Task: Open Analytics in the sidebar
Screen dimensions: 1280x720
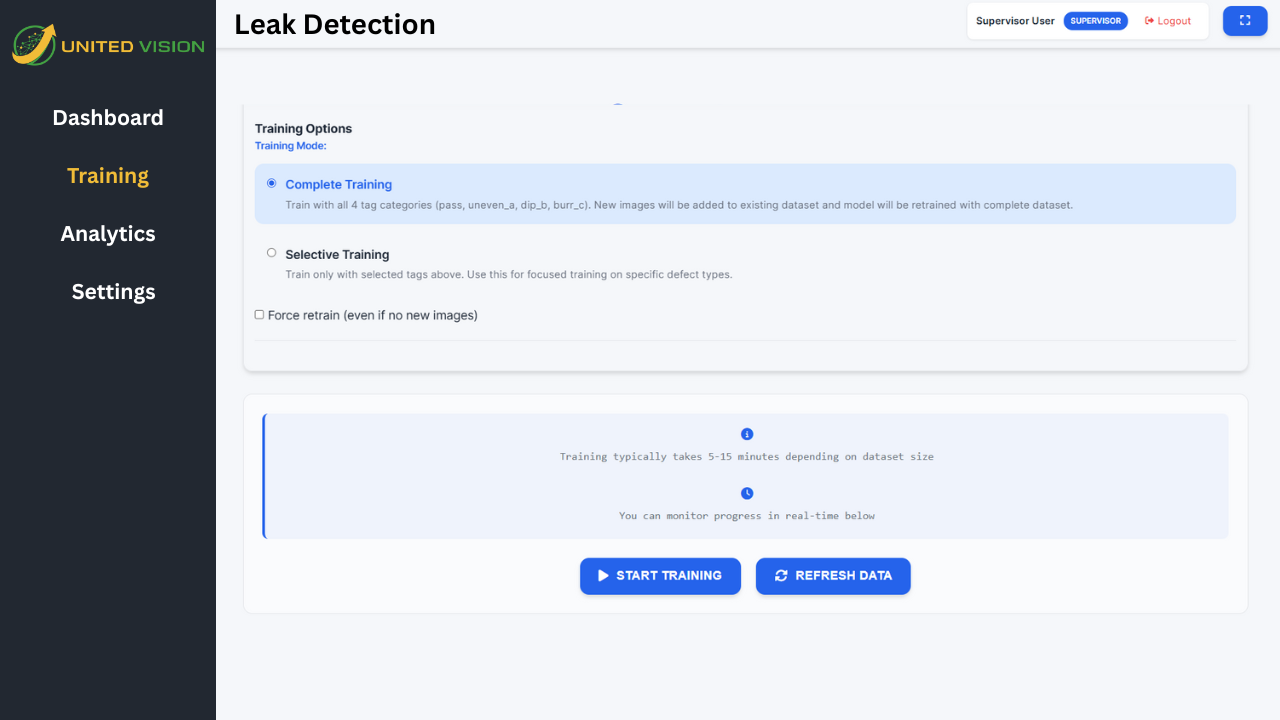Action: 108,234
